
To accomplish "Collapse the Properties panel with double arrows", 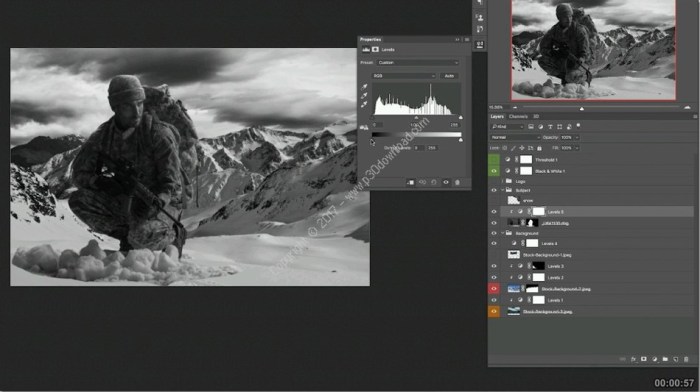I will (x=457, y=40).
